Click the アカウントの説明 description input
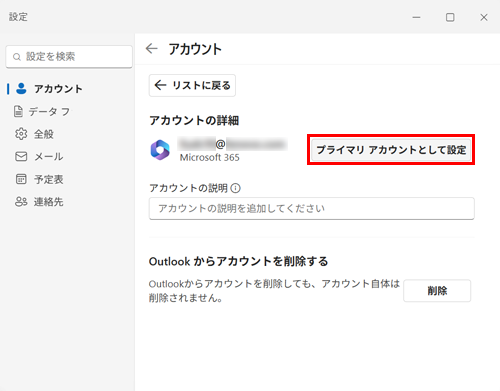Image resolution: width=500 pixels, height=391 pixels. pyautogui.click(x=312, y=208)
